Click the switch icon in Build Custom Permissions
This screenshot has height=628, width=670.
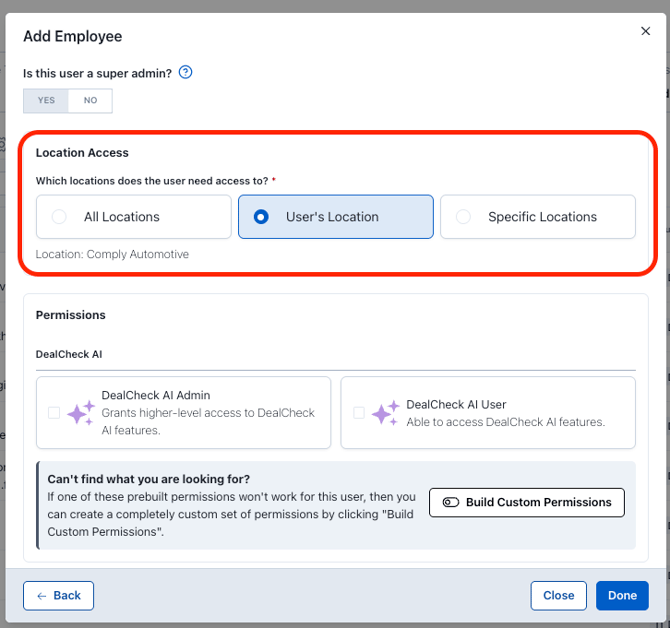pos(451,502)
